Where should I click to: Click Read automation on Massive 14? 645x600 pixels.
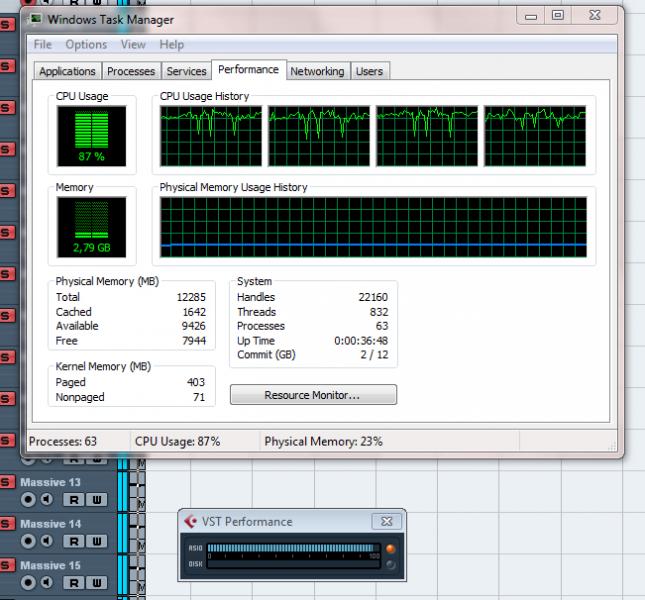[x=74, y=541]
